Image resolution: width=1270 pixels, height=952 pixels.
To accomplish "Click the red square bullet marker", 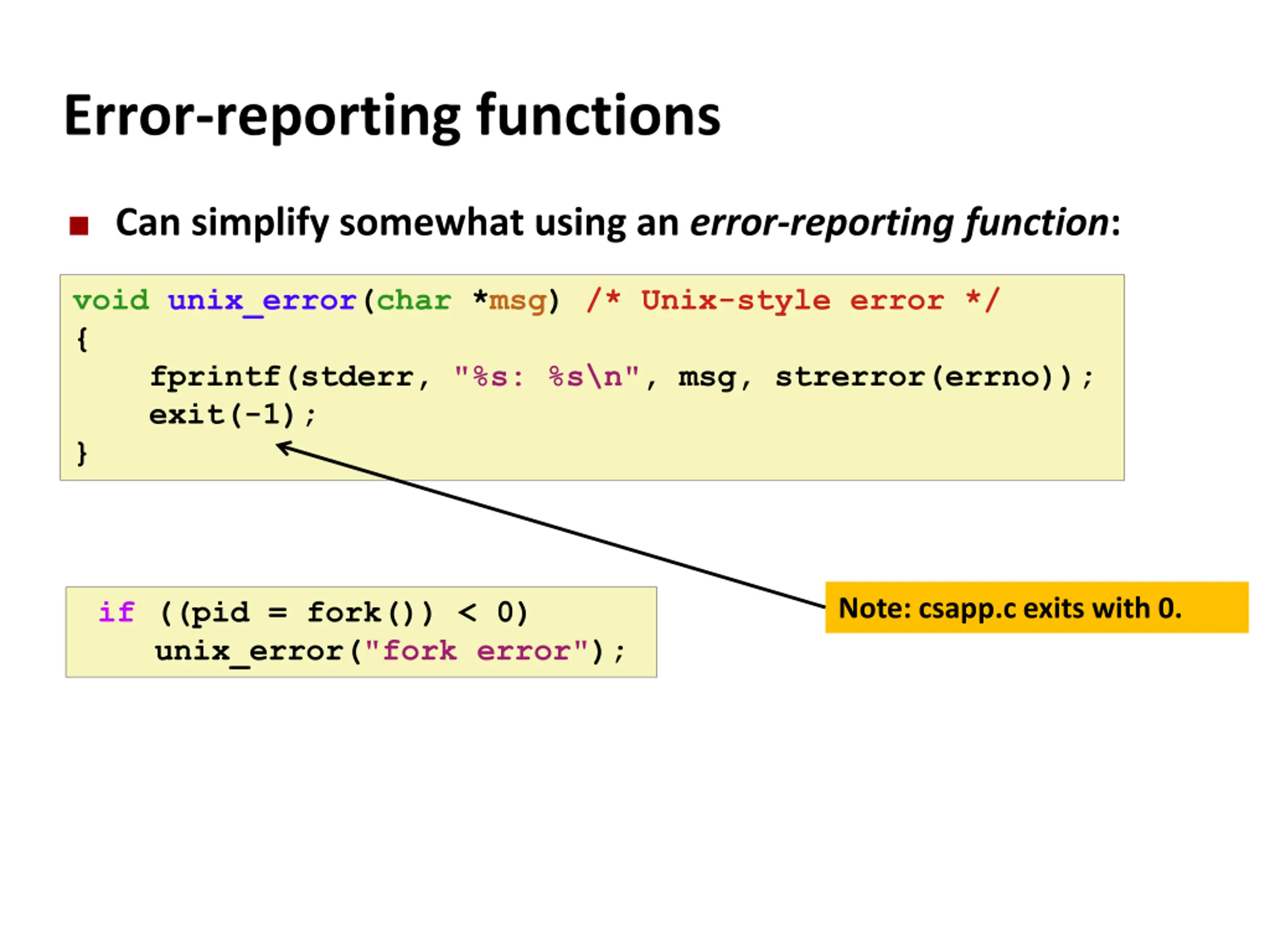I will (79, 226).
